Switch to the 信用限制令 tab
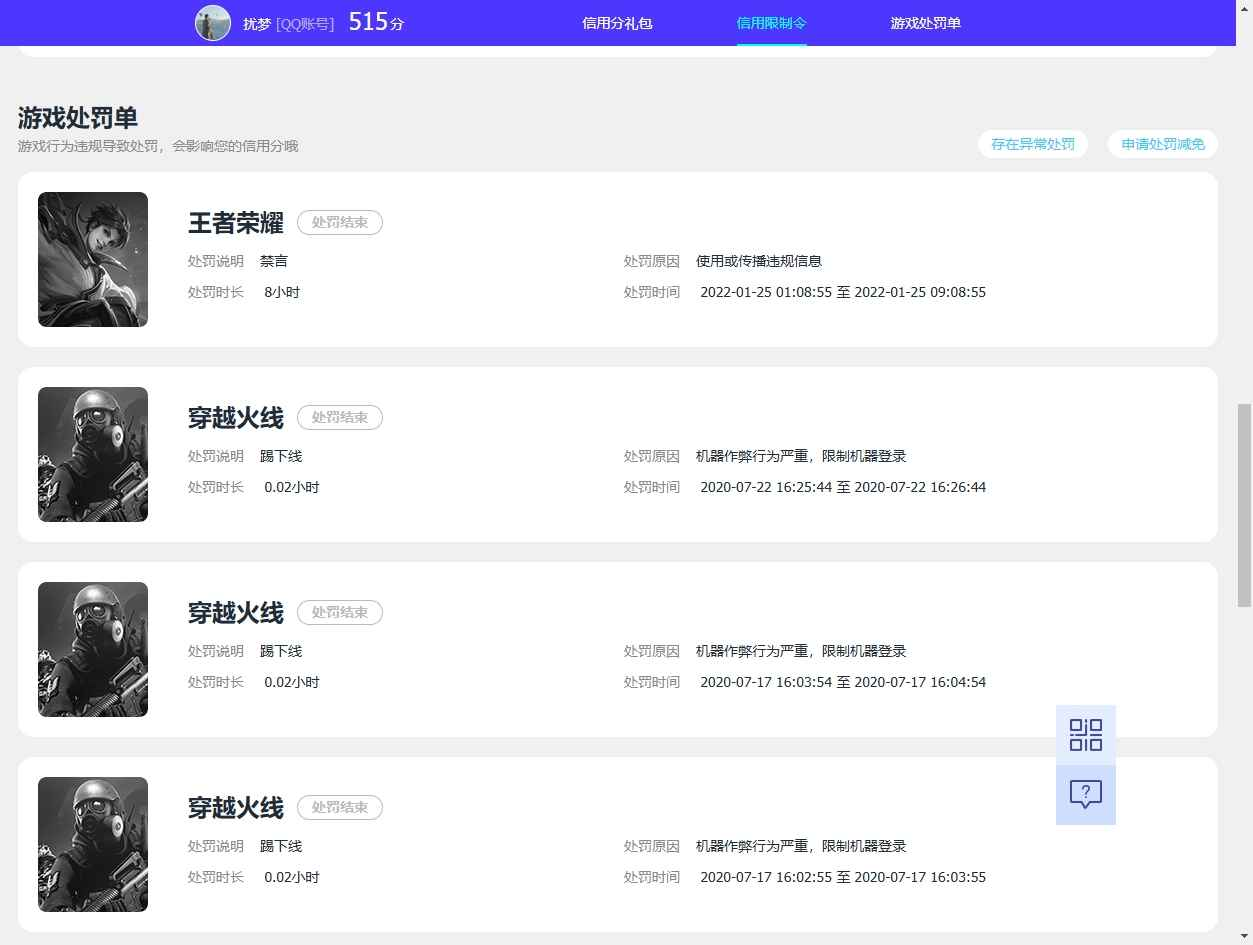Screen dimensions: 1253x945 [x=772, y=23]
